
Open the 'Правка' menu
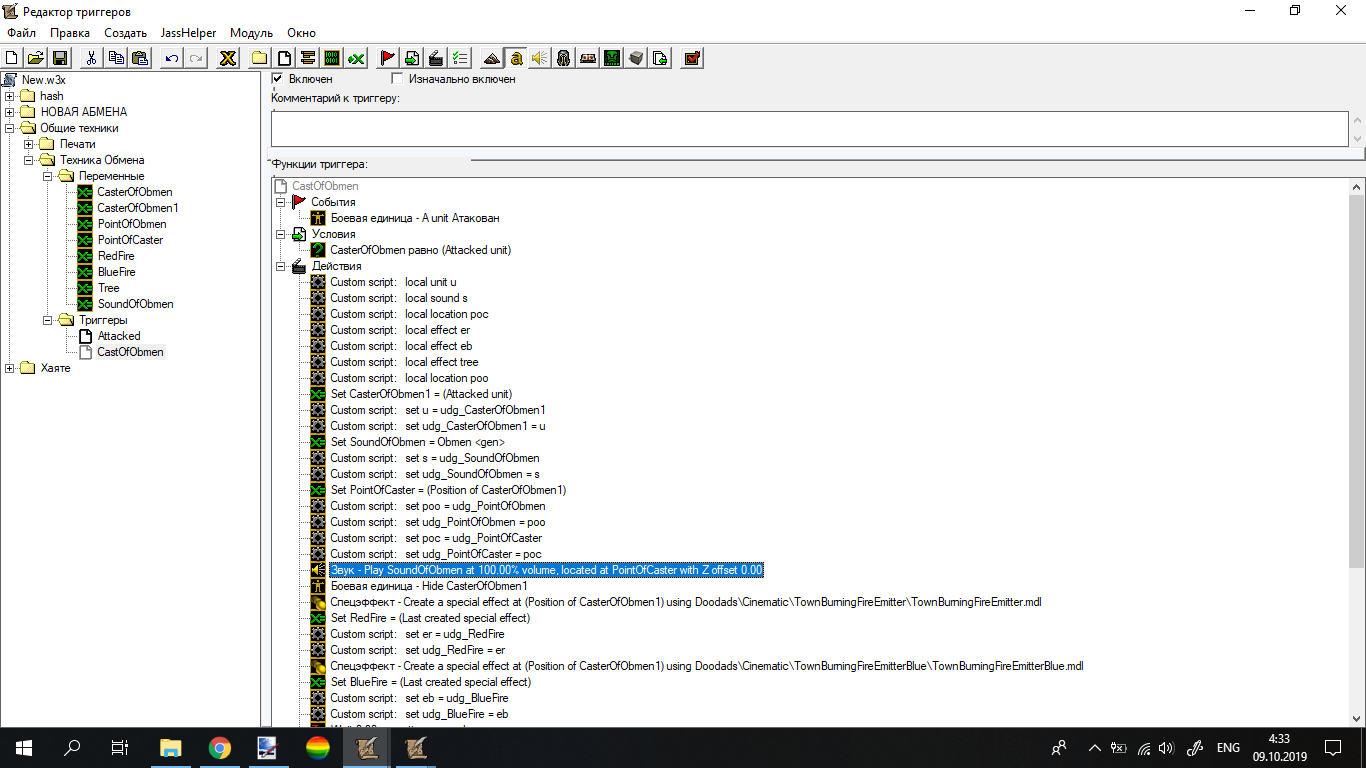70,33
